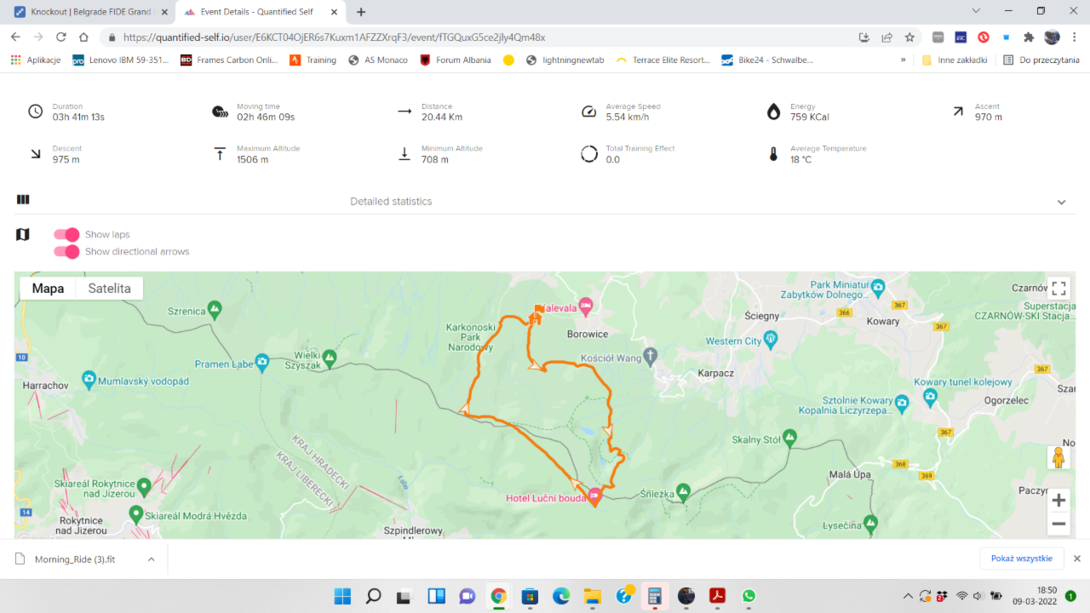This screenshot has height=613, width=1090.
Task: Click the Mumlavský vodopád marker
Action: point(89,379)
